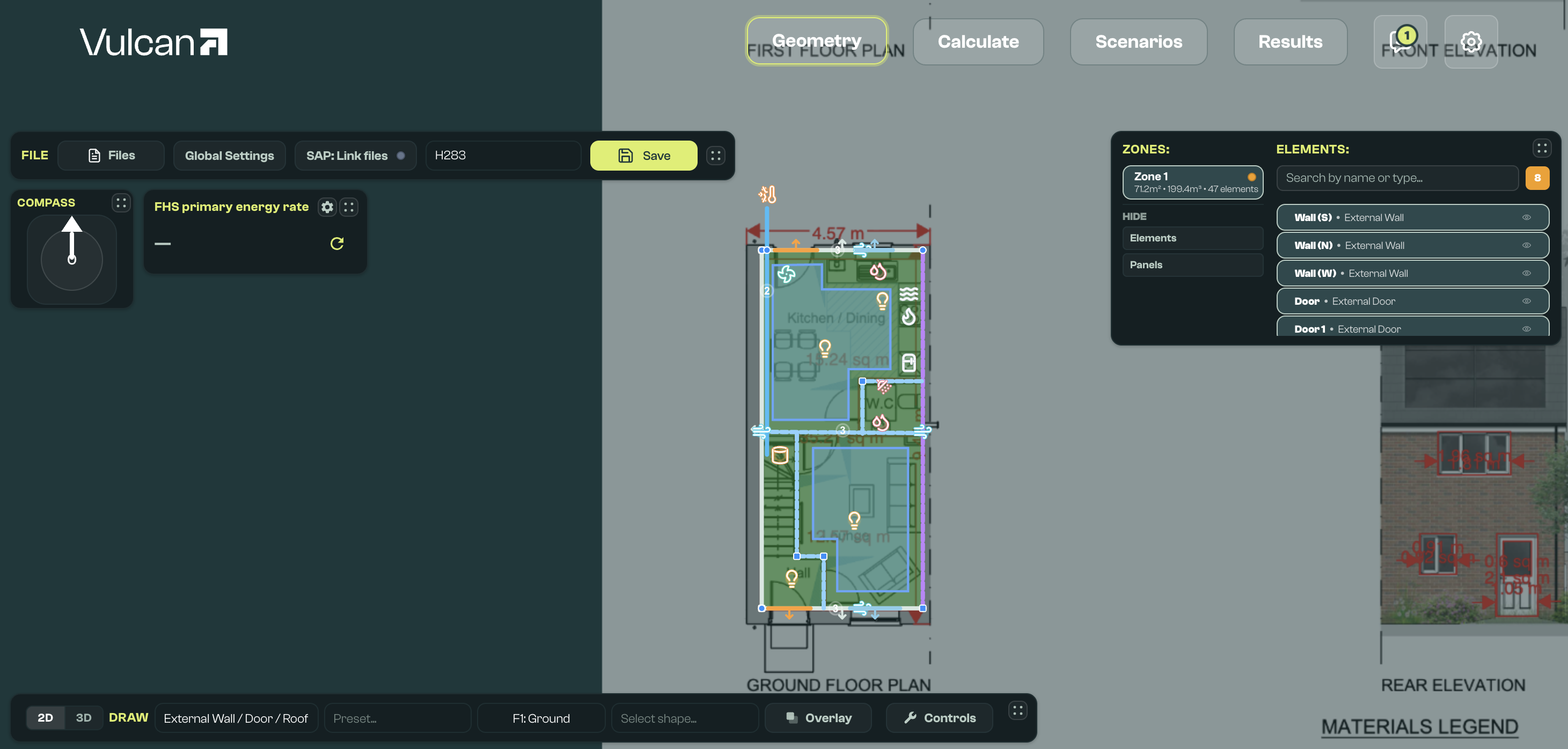The width and height of the screenshot is (1568, 749).
Task: Select the light bulb beside Kitchen / Dining label
Action: tap(882, 300)
